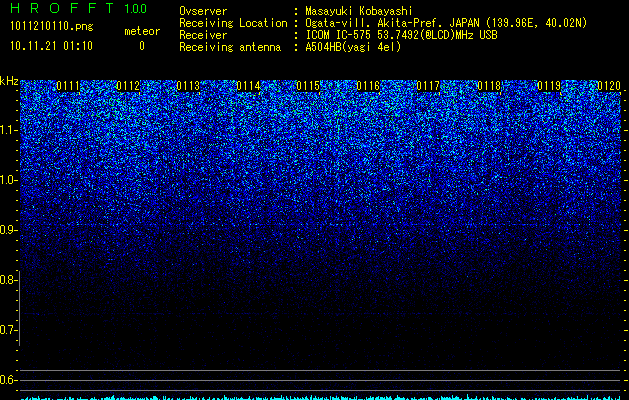Viewport: 629px width, 400px height.
Task: Click the file name 1011210110.png
Action: coord(52,27)
